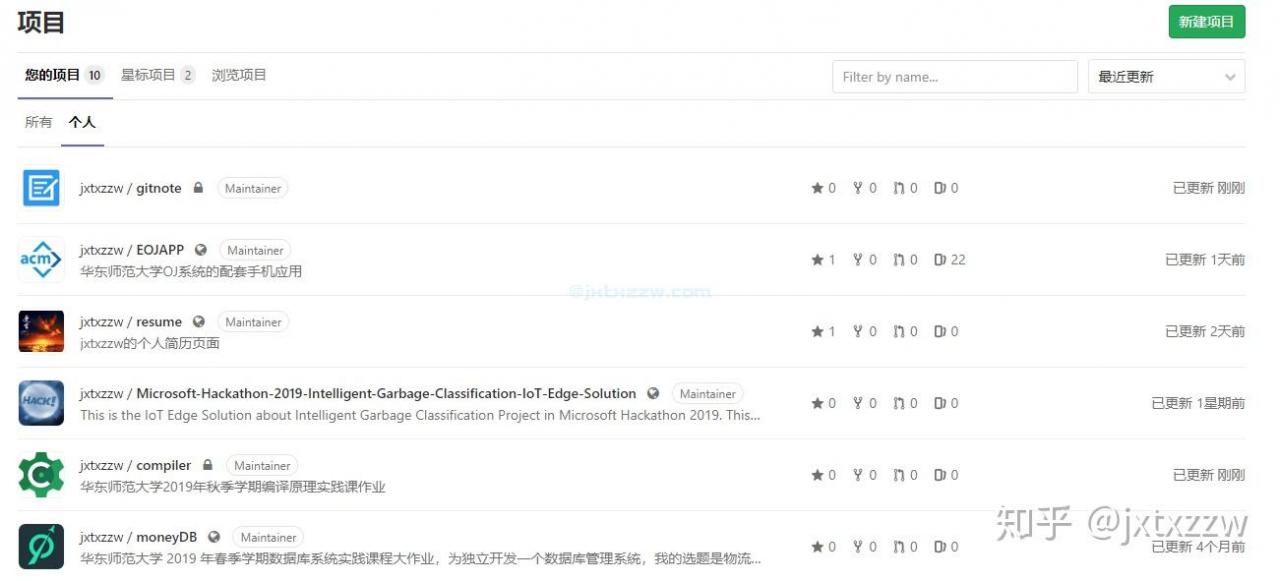Screen dimensions: 1280x581
Task: Click the merge requests icon in moneyDB row
Action: pyautogui.click(x=899, y=547)
